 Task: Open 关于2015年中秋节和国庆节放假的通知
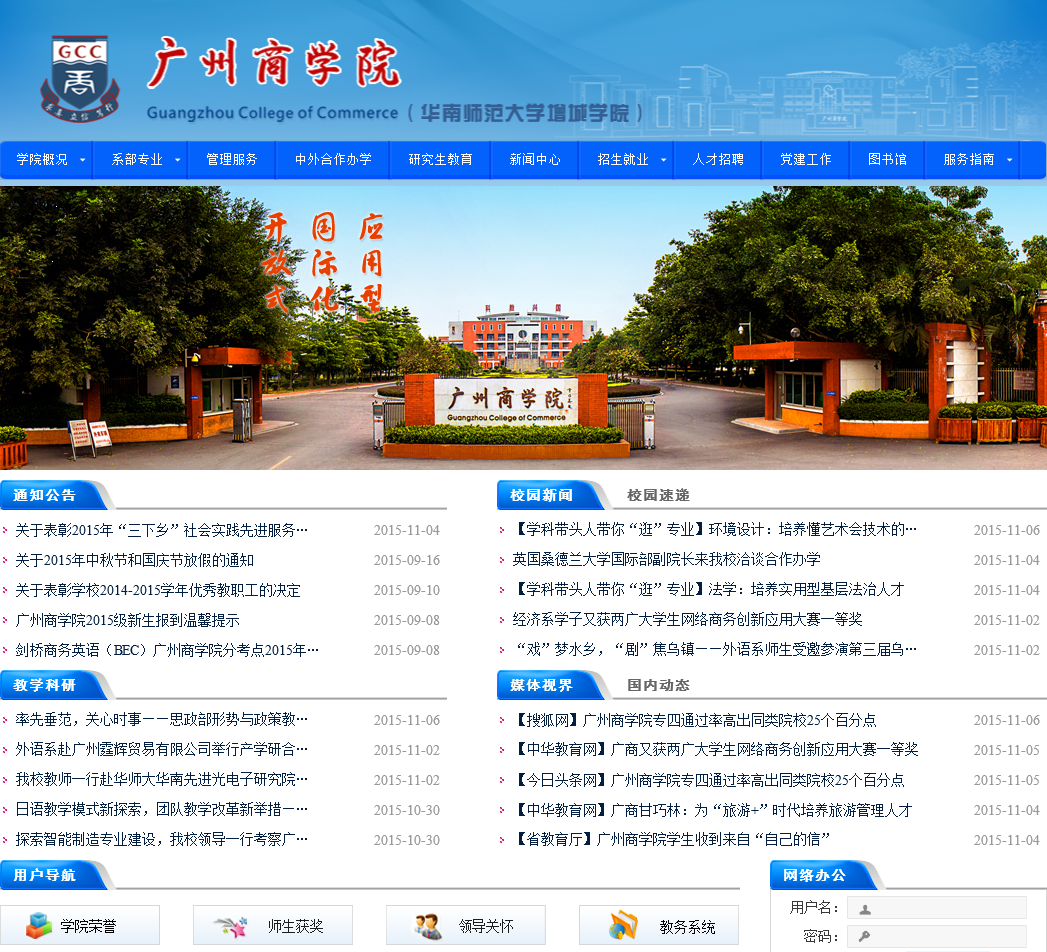134,560
